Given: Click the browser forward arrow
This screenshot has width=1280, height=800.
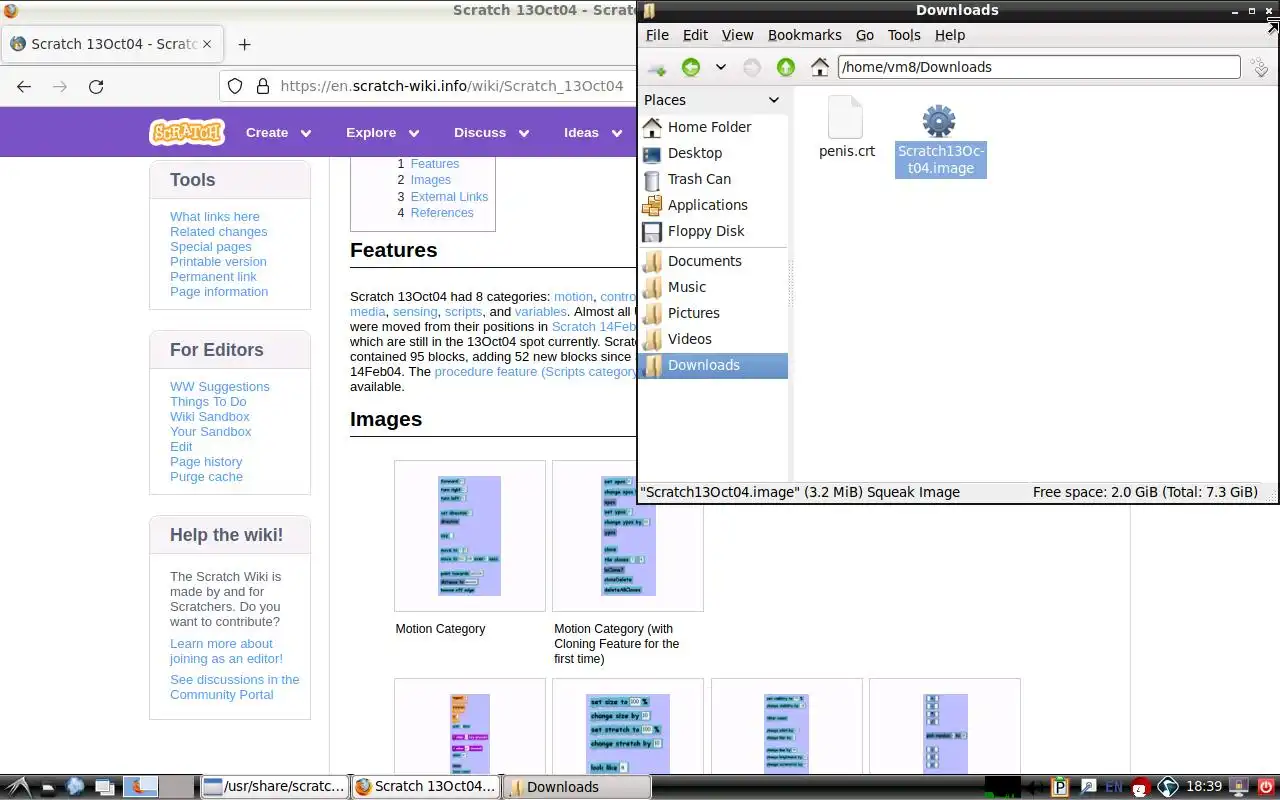Looking at the screenshot, I should click(x=60, y=86).
